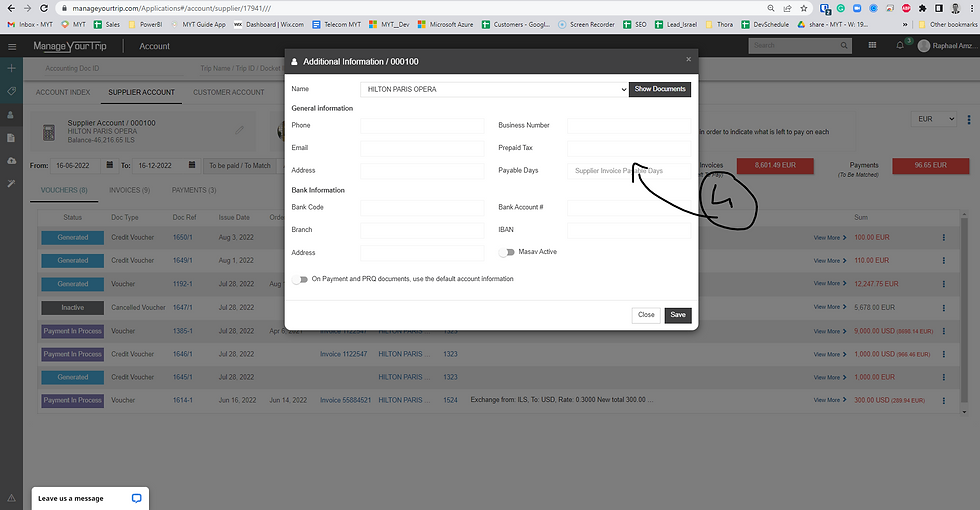Switch to CUSTOMER ACCOUNT tab
This screenshot has height=510, width=980.
click(229, 92)
